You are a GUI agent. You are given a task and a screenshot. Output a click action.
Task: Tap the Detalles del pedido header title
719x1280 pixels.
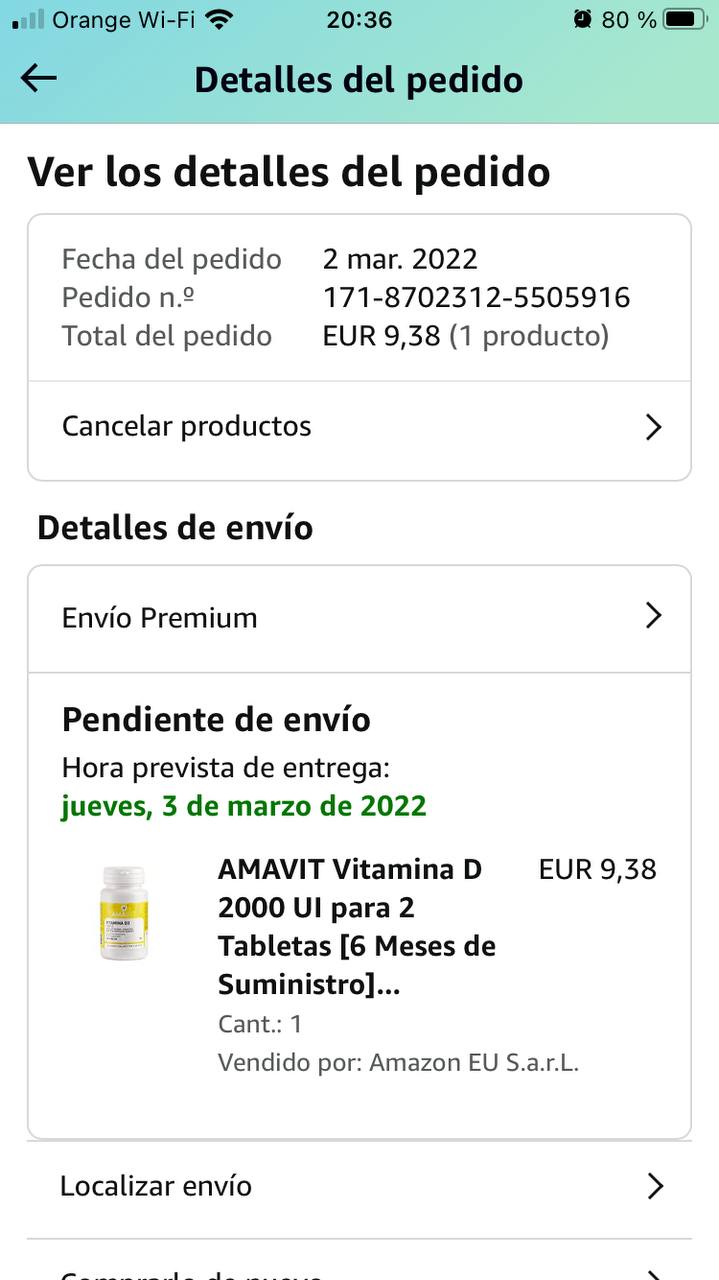(x=358, y=80)
